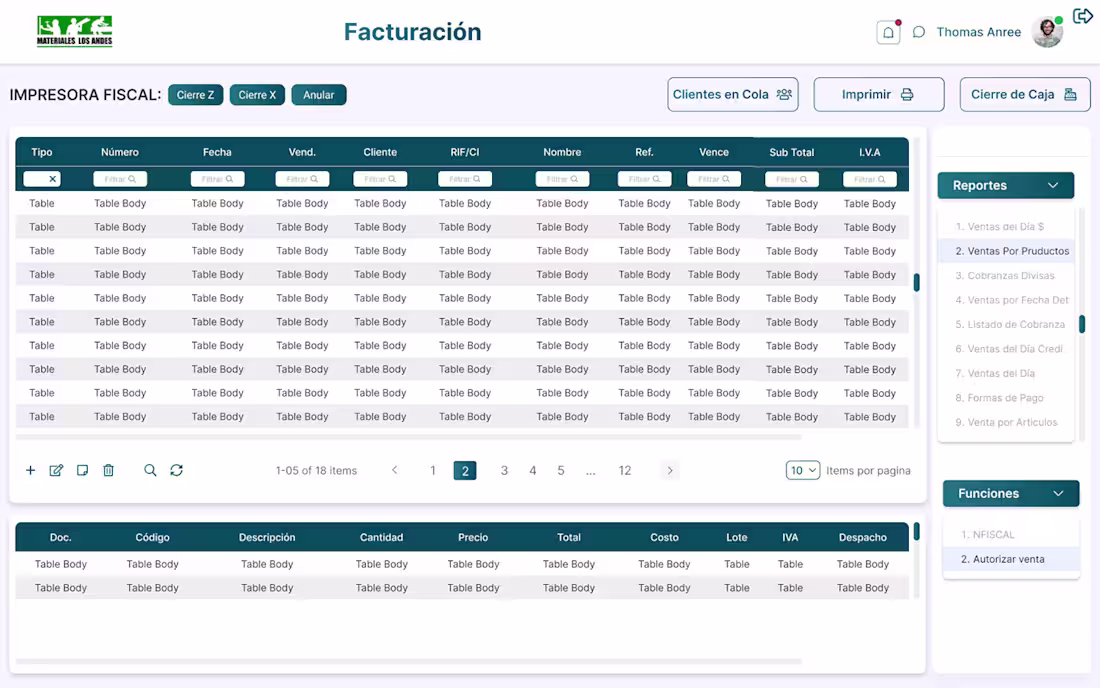Click the search magnifier icon below the table
The height and width of the screenshot is (688, 1100).
point(150,470)
